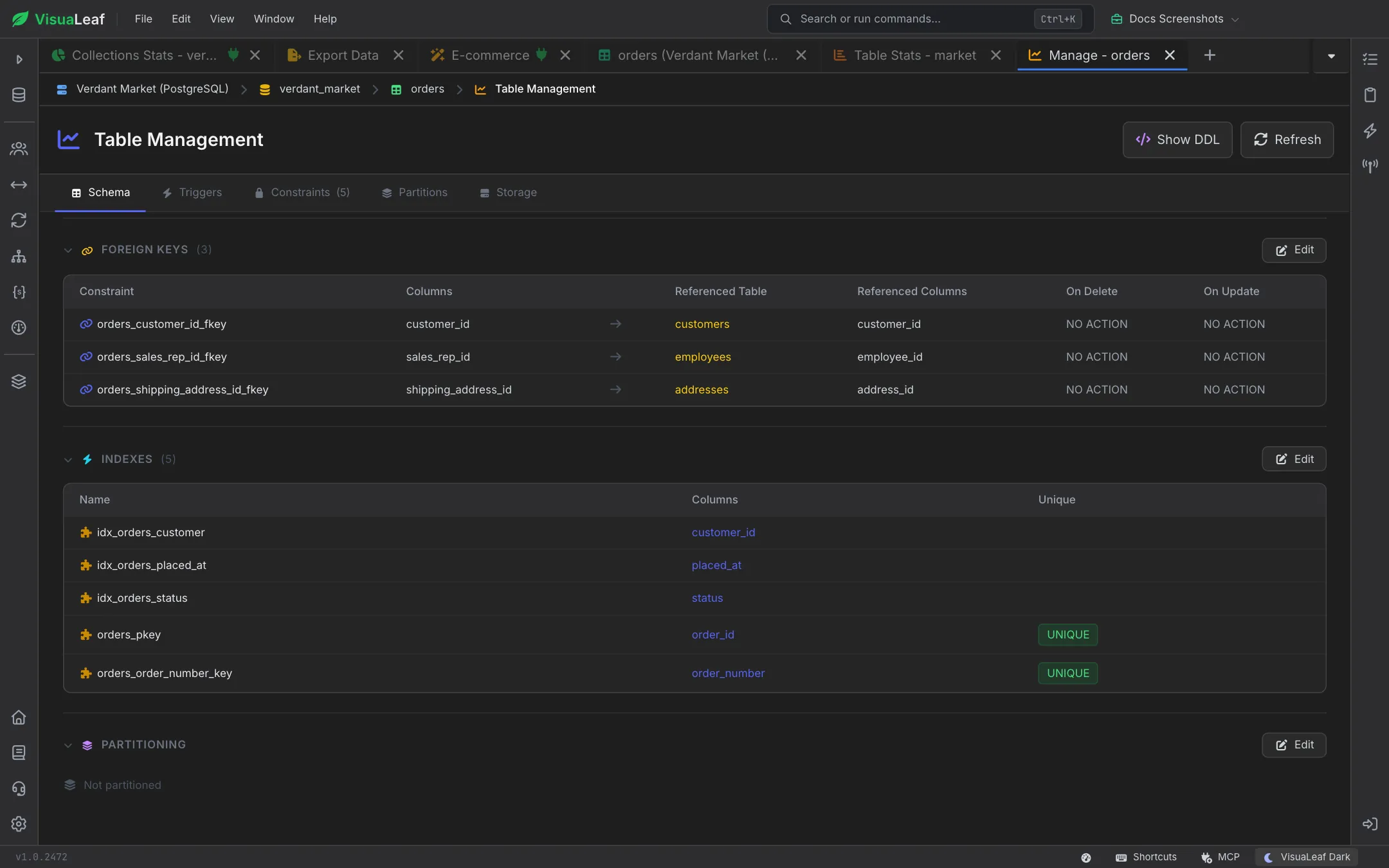This screenshot has width=1389, height=868.
Task: Collapse the INDEXES section
Action: pos(68,459)
